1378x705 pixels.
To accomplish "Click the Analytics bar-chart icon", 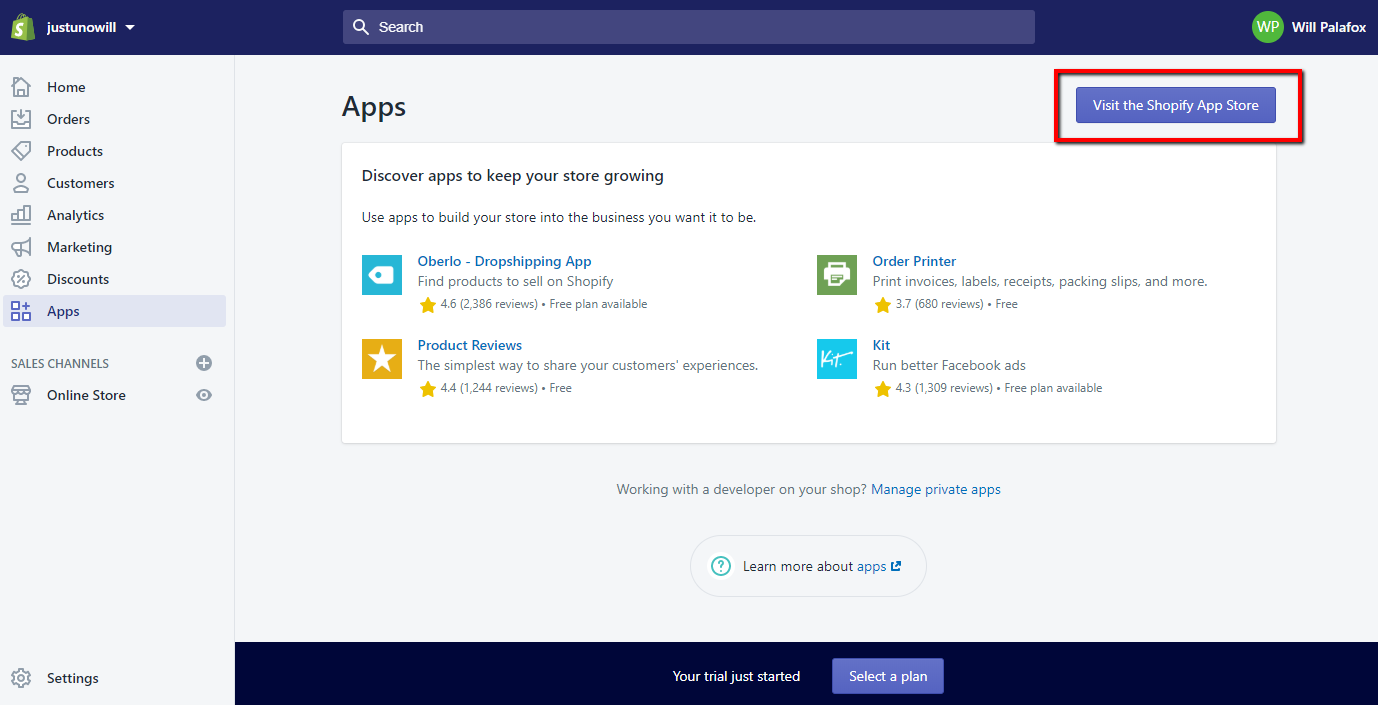I will coord(22,215).
